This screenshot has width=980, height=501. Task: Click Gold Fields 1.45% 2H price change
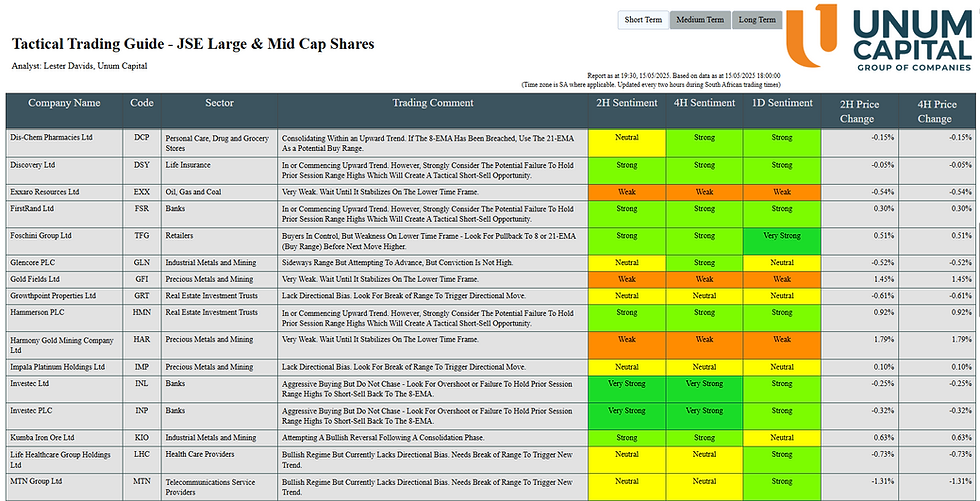coord(884,279)
